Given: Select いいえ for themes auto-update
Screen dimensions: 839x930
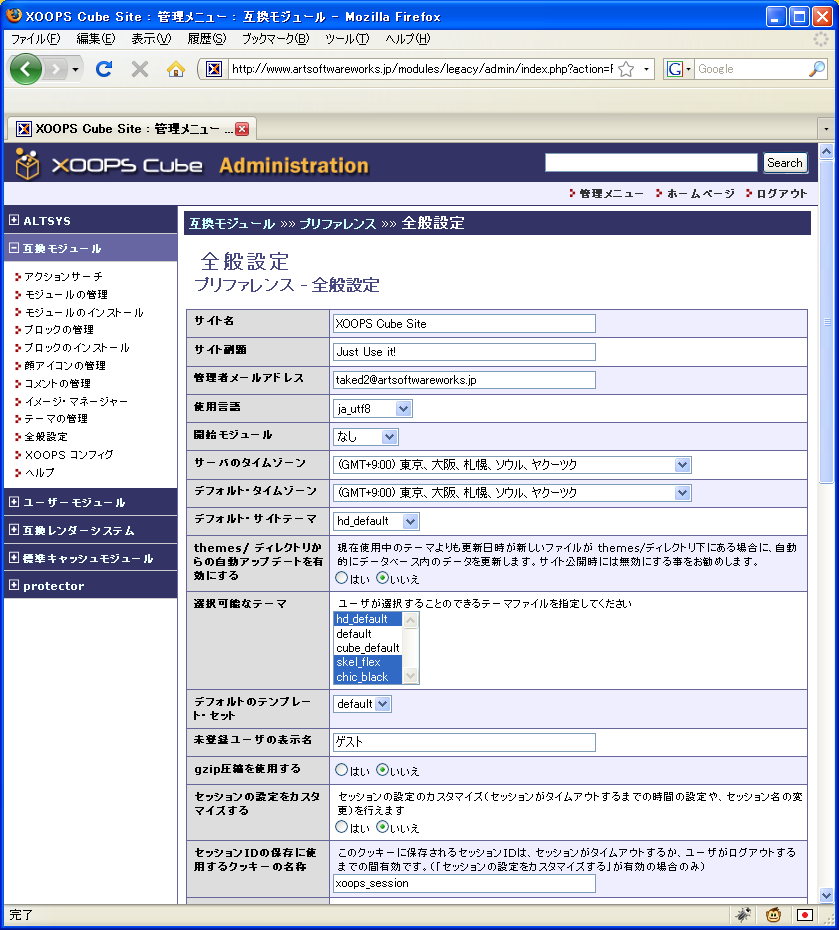Looking at the screenshot, I should tap(383, 578).
